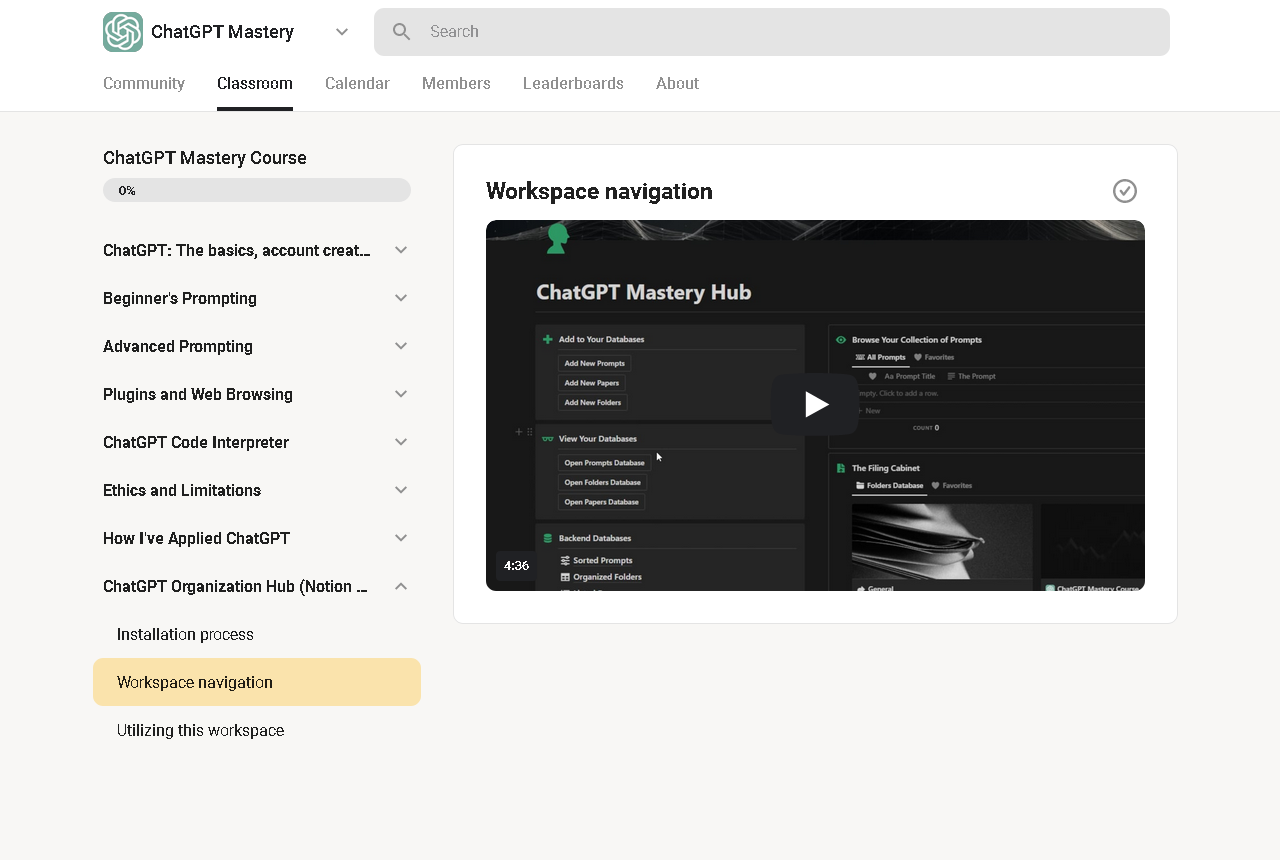Focus the Search input field
1280x860 pixels.
pyautogui.click(x=772, y=32)
